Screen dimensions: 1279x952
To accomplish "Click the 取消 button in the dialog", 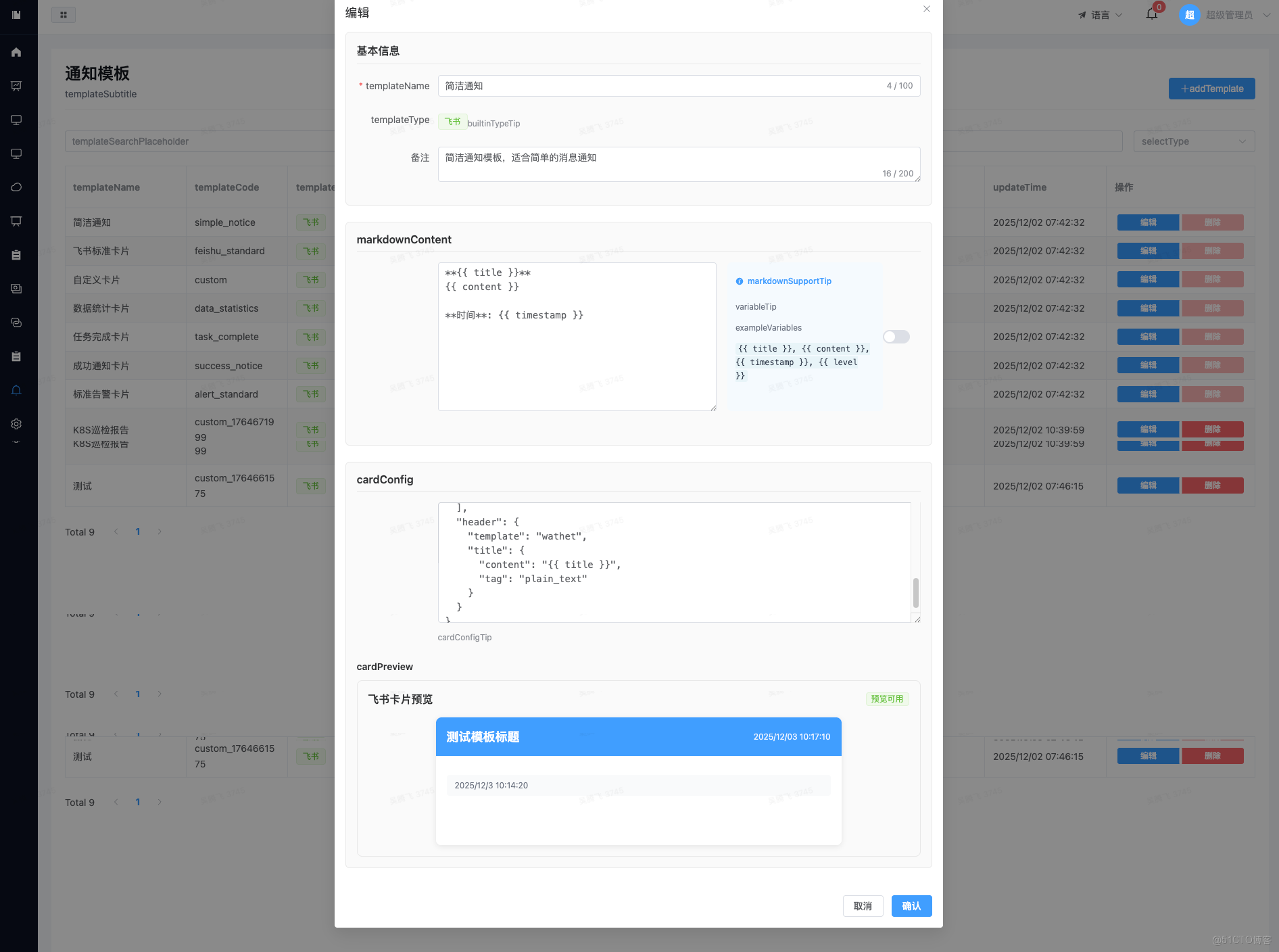I will pyautogui.click(x=863, y=906).
